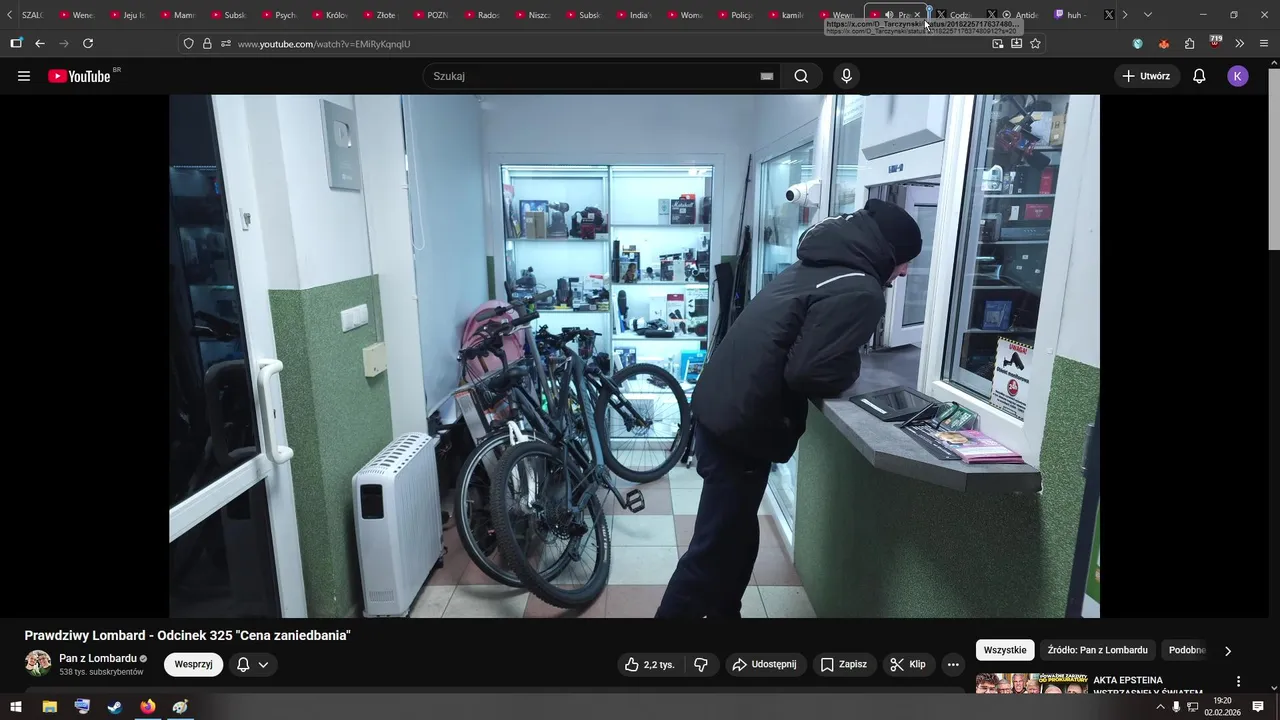Click the Utwórz create button
The image size is (1280, 720).
pyautogui.click(x=1146, y=76)
